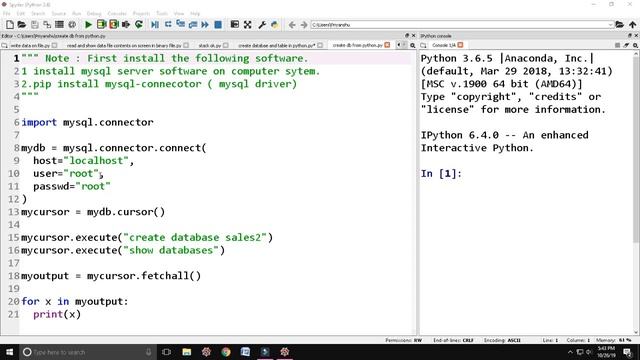Viewport: 640px width, 360px height.
Task: Click the IPython console vertical scrollbar
Action: pos(636,150)
